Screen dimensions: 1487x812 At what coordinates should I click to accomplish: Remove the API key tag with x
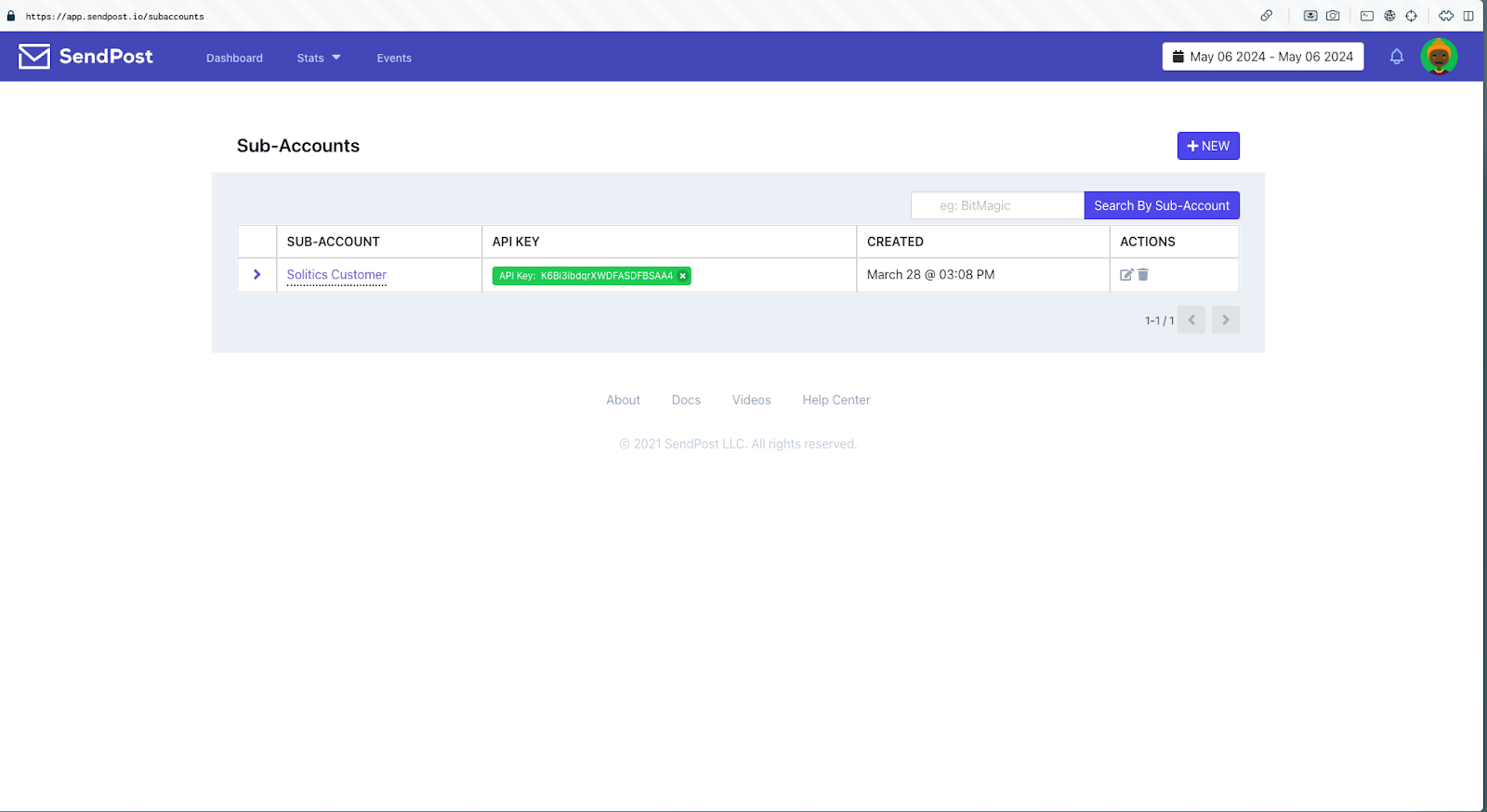[x=683, y=276]
